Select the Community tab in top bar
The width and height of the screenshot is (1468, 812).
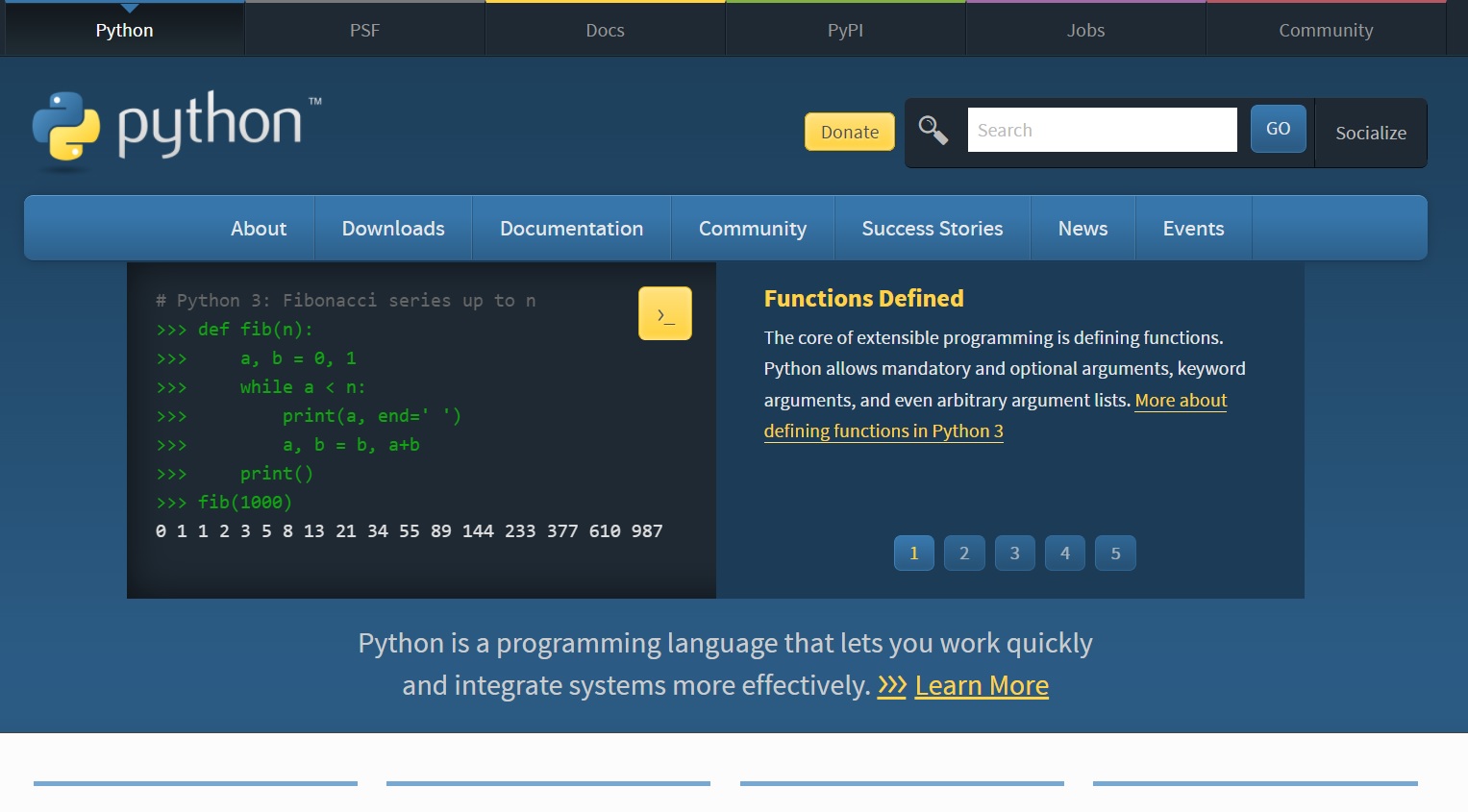[1326, 30]
